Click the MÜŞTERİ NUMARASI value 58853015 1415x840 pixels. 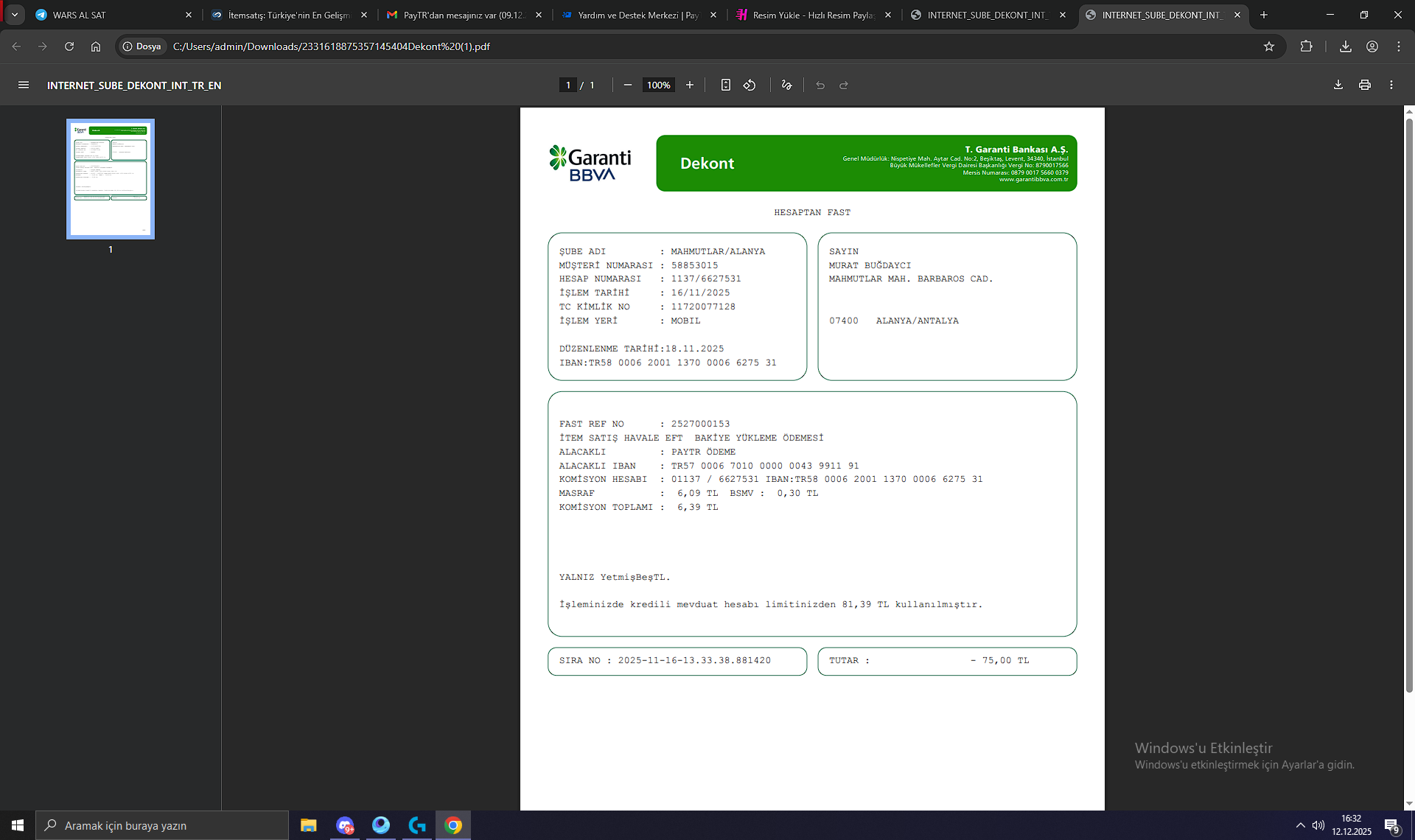pyautogui.click(x=694, y=265)
